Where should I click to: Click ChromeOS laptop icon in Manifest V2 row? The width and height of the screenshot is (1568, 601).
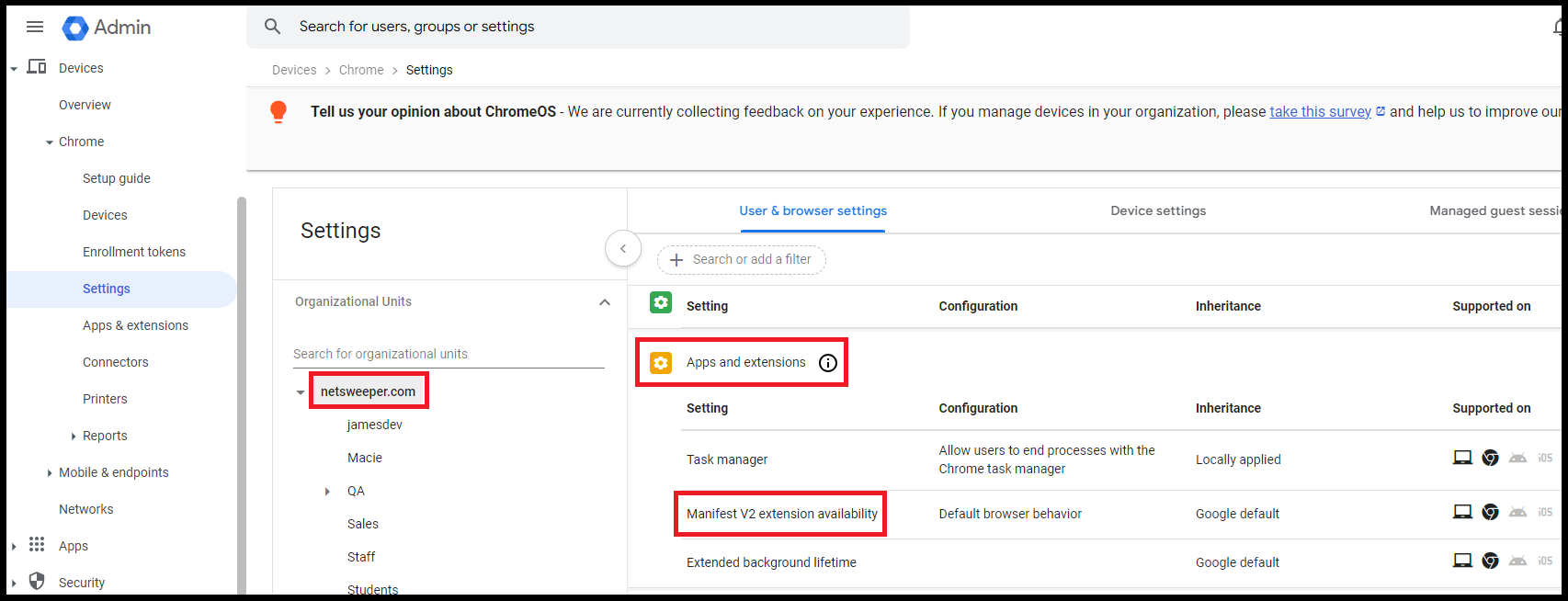[1462, 512]
